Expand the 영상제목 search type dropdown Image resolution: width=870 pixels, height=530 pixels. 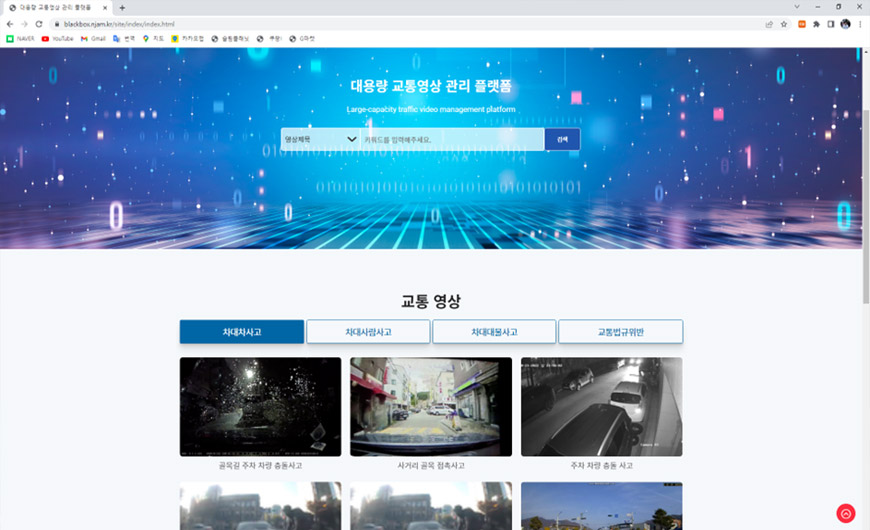(x=320, y=139)
